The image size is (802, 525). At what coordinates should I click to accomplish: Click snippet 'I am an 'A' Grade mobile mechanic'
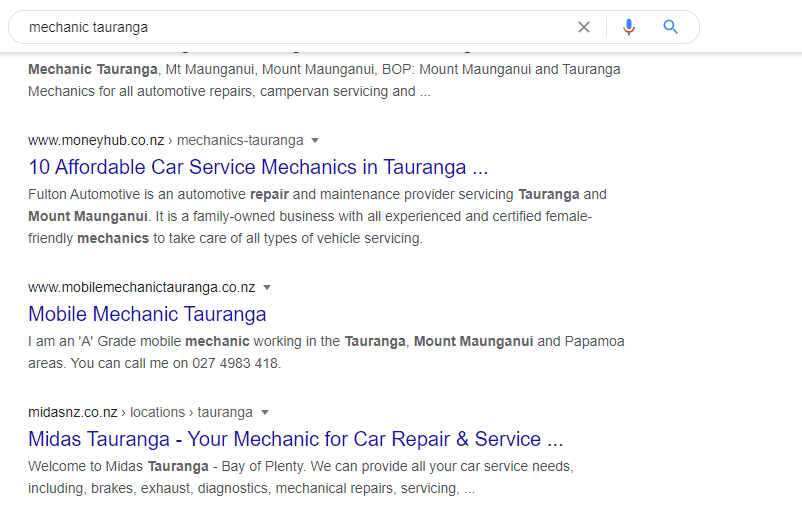coord(326,352)
